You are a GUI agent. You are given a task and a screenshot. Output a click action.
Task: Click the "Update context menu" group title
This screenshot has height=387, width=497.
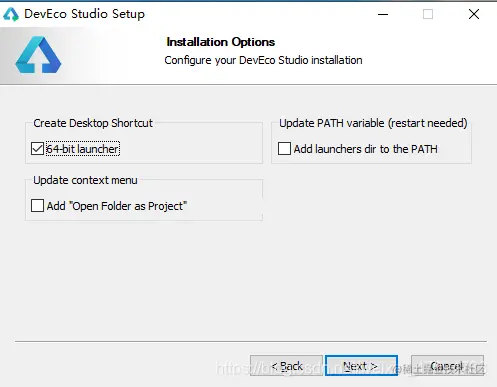point(85,180)
